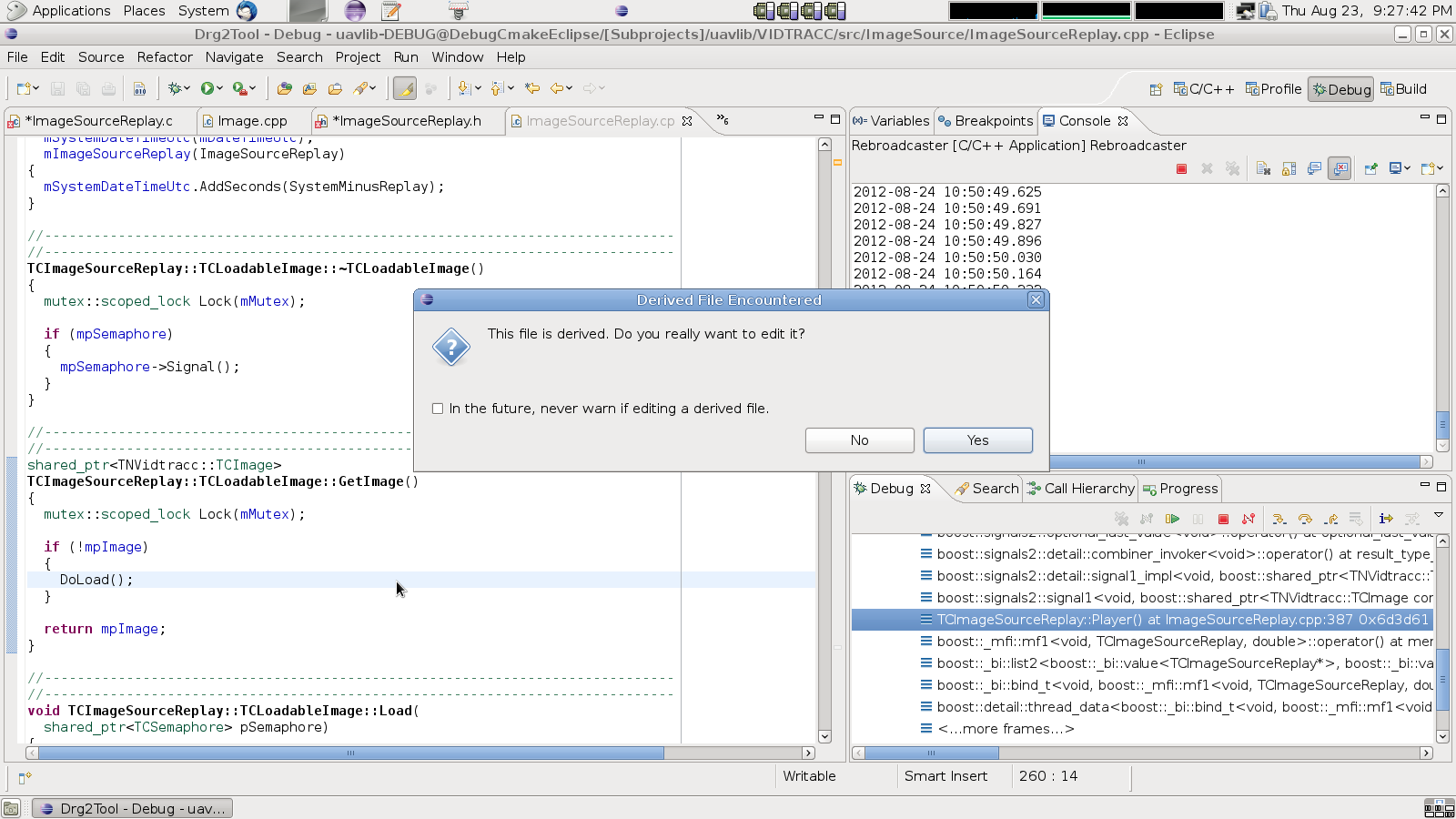Viewport: 1456px width, 819px height.
Task: Open the Refactor menu
Action: point(165,57)
